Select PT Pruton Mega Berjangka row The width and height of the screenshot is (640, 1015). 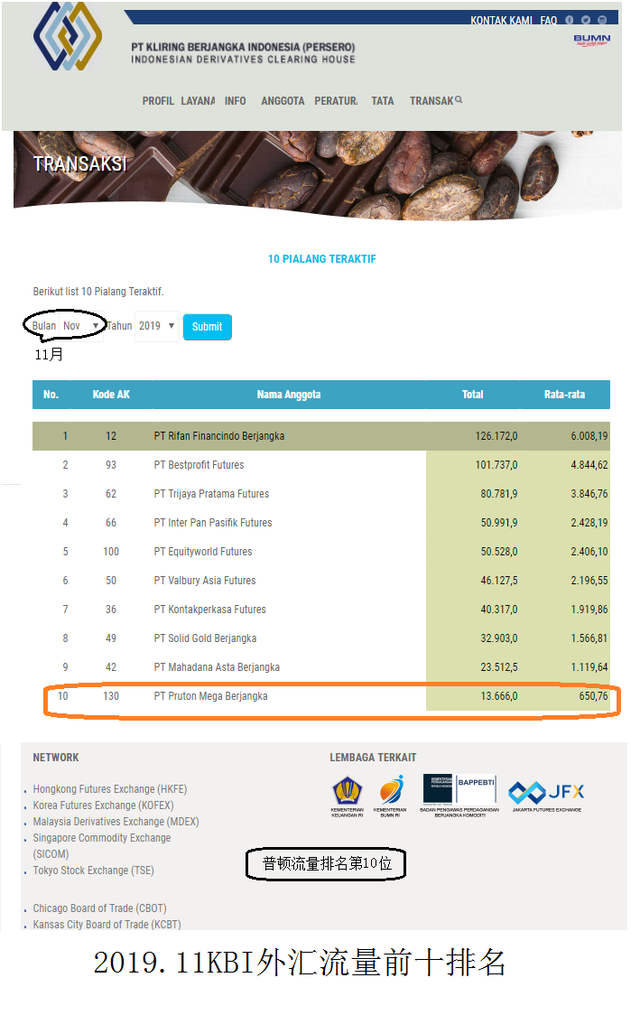click(x=321, y=696)
